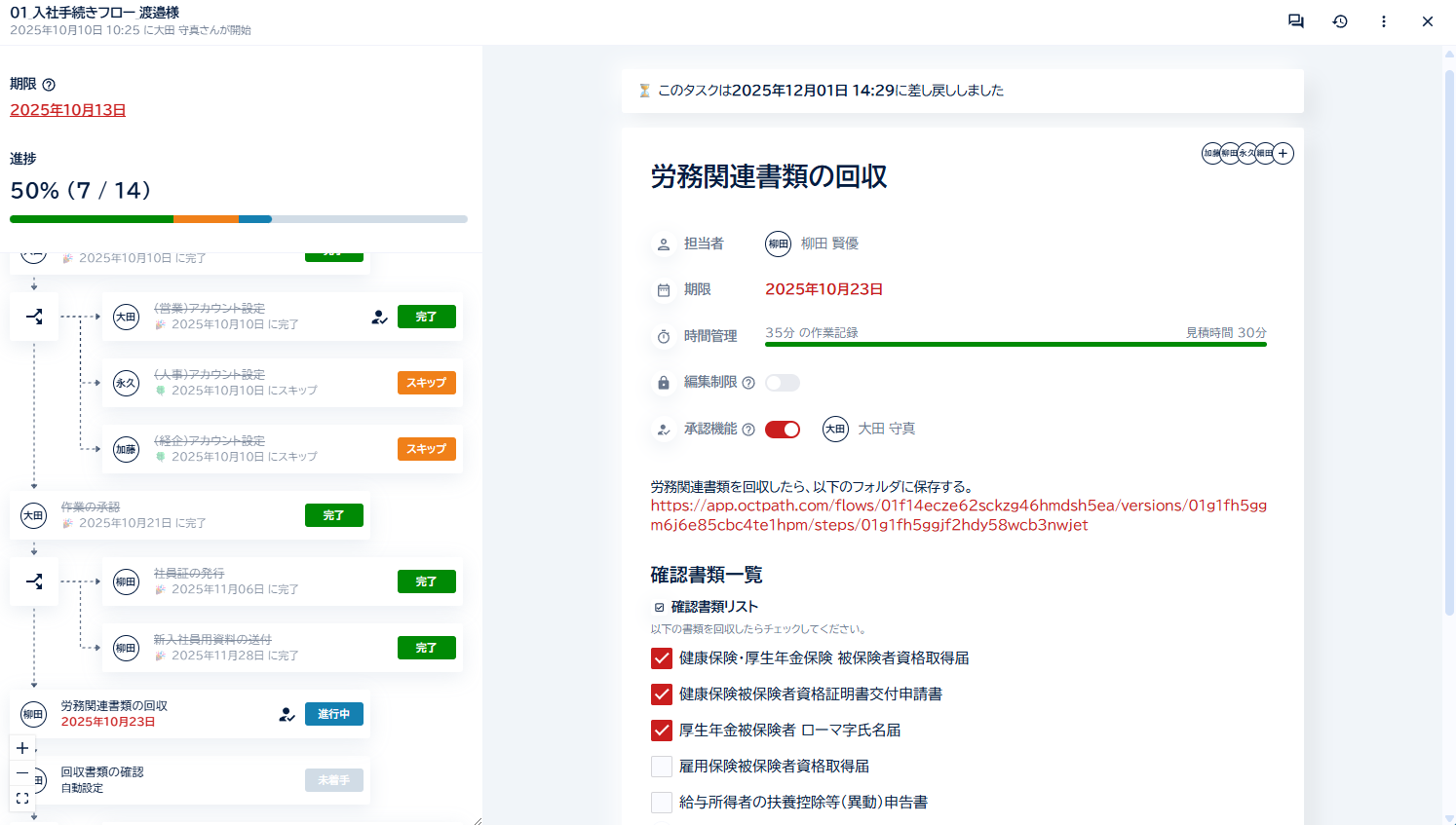Open the (人事)アカウント設定 step
The image size is (1456, 825).
[x=283, y=383]
